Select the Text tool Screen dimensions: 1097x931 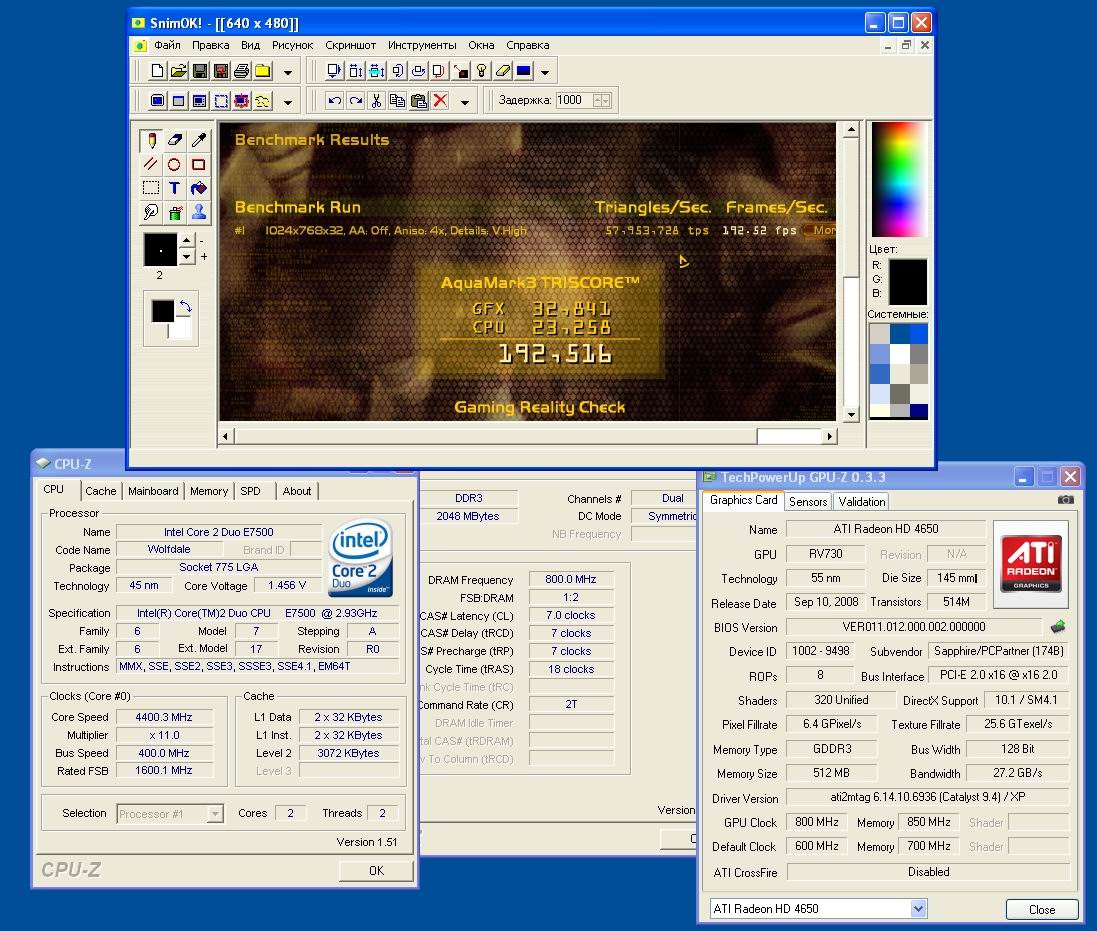pos(175,188)
